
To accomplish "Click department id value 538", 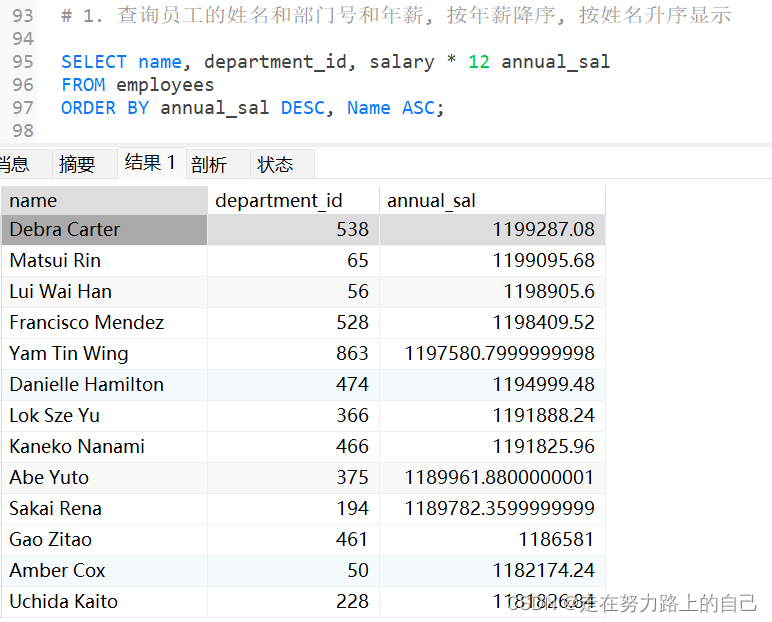I will point(293,230).
